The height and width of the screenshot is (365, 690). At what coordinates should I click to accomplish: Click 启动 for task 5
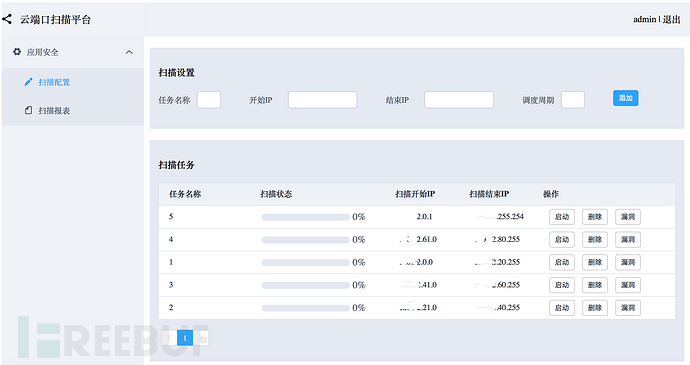click(562, 217)
